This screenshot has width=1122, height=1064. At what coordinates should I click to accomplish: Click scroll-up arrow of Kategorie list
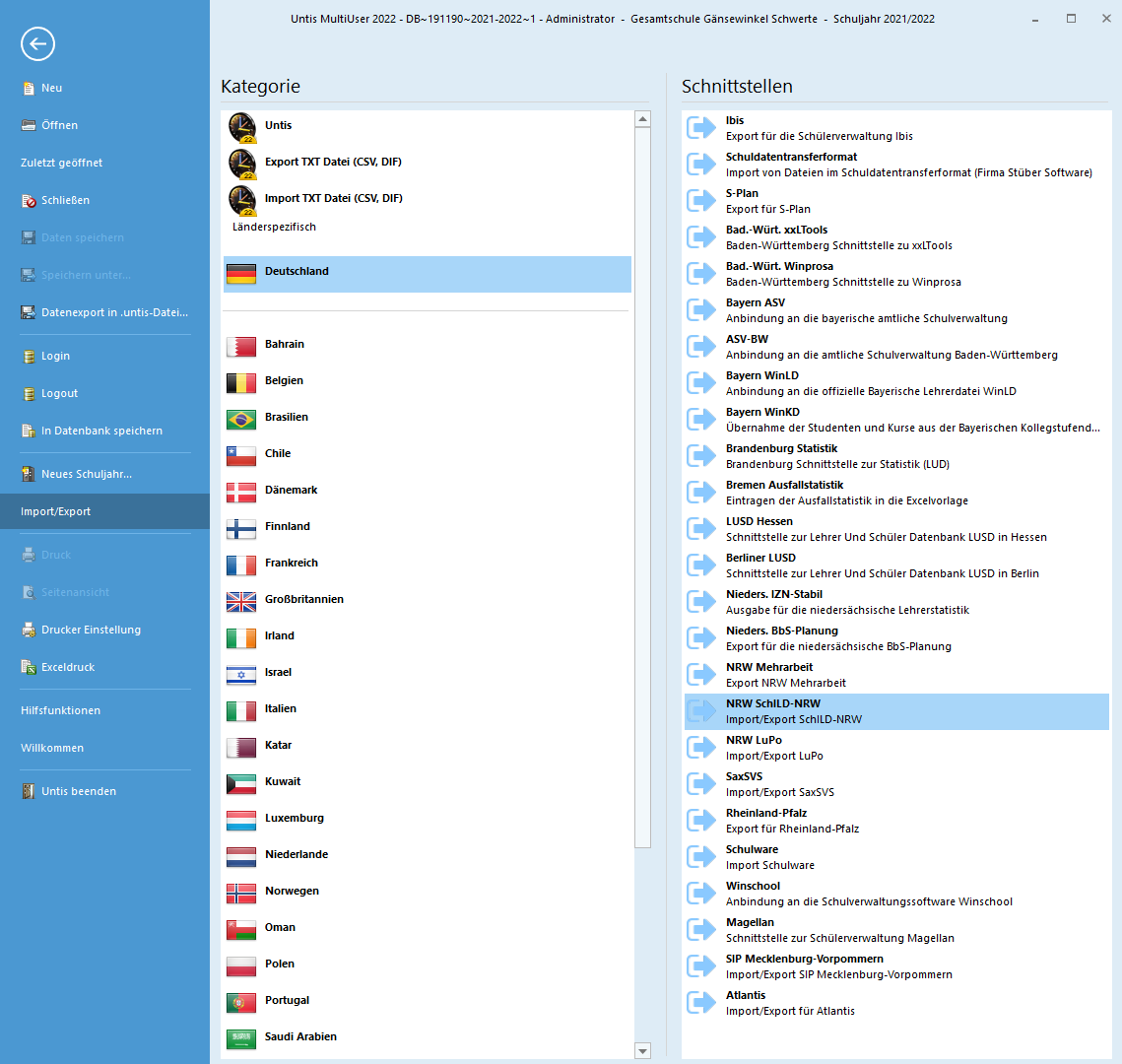tap(642, 119)
